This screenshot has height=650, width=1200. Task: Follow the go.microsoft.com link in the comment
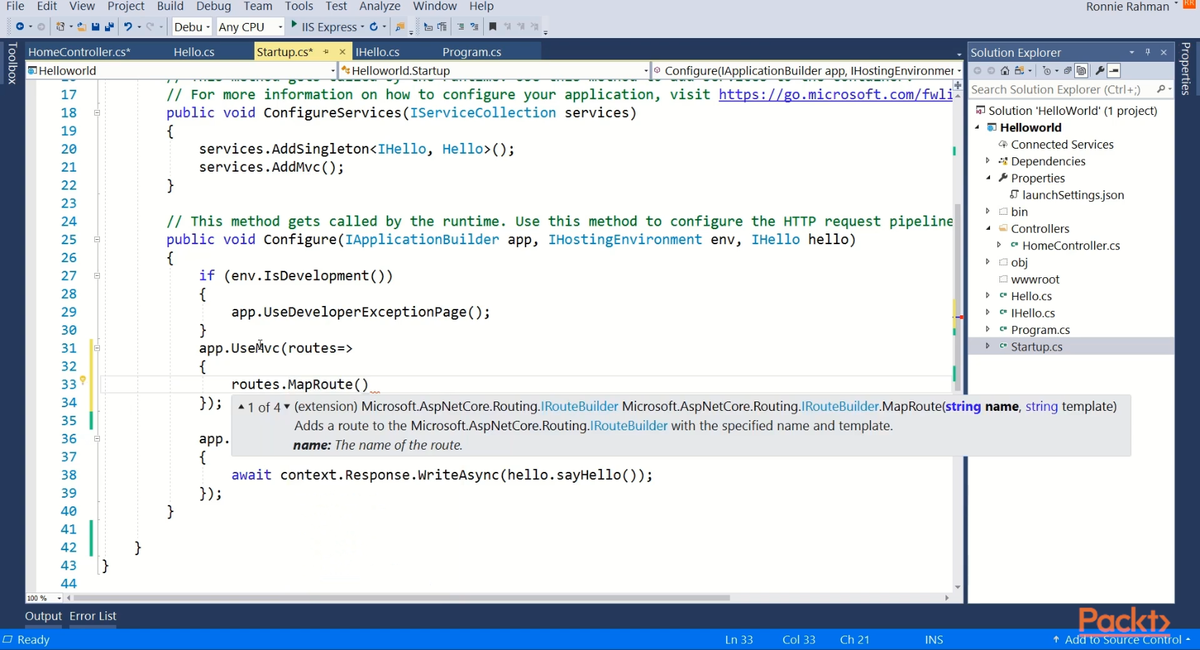pos(835,94)
